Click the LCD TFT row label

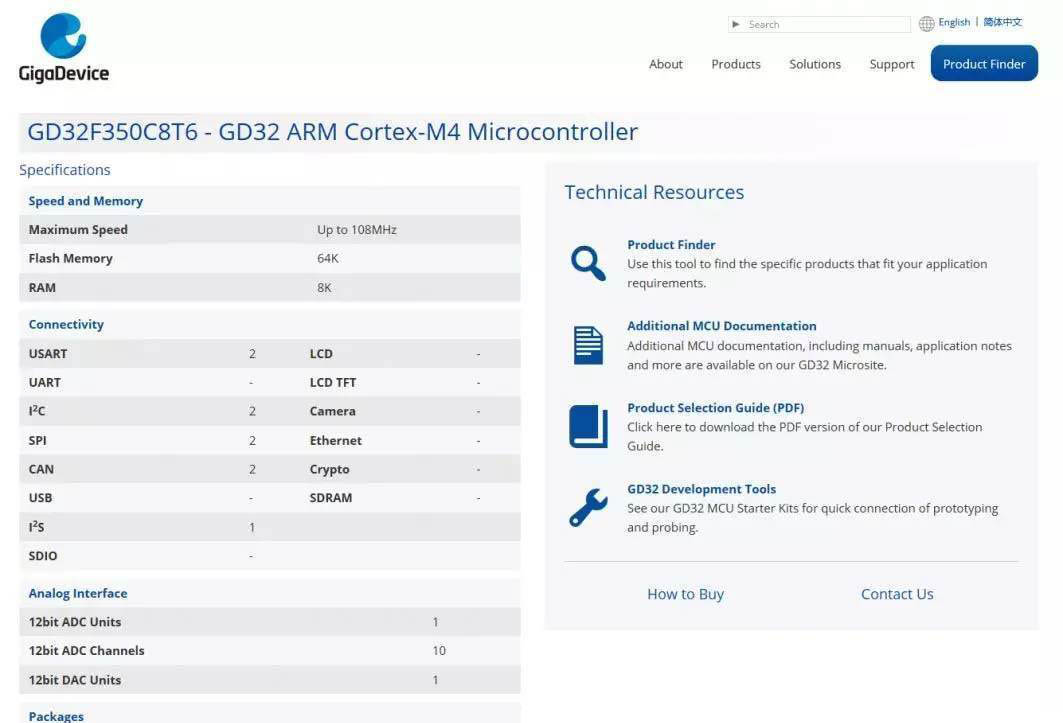(333, 383)
